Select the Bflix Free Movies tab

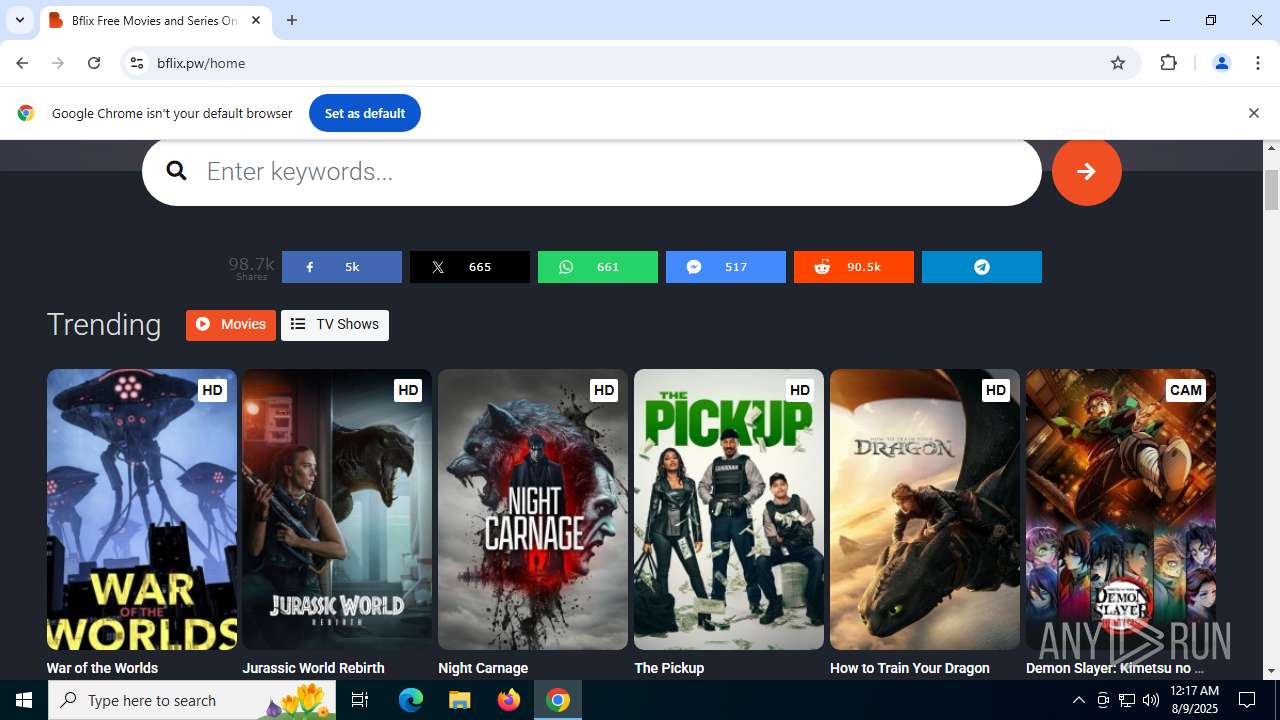point(155,20)
